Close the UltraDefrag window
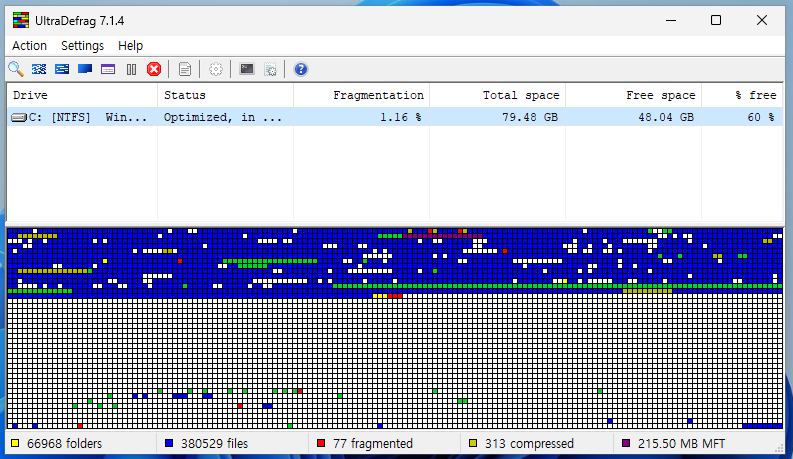The height and width of the screenshot is (459, 793). tap(762, 20)
